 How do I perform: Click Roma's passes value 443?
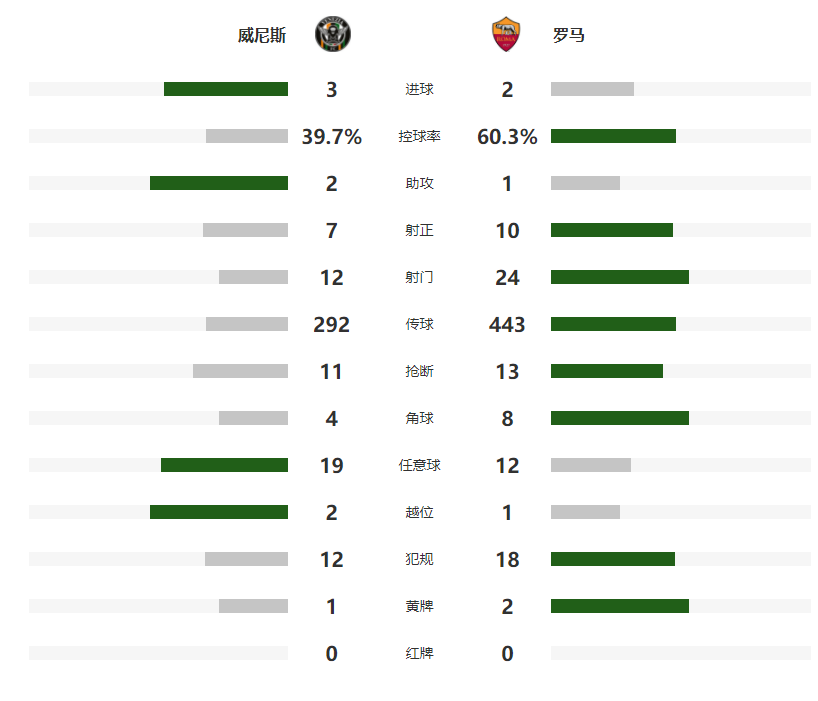(x=507, y=324)
